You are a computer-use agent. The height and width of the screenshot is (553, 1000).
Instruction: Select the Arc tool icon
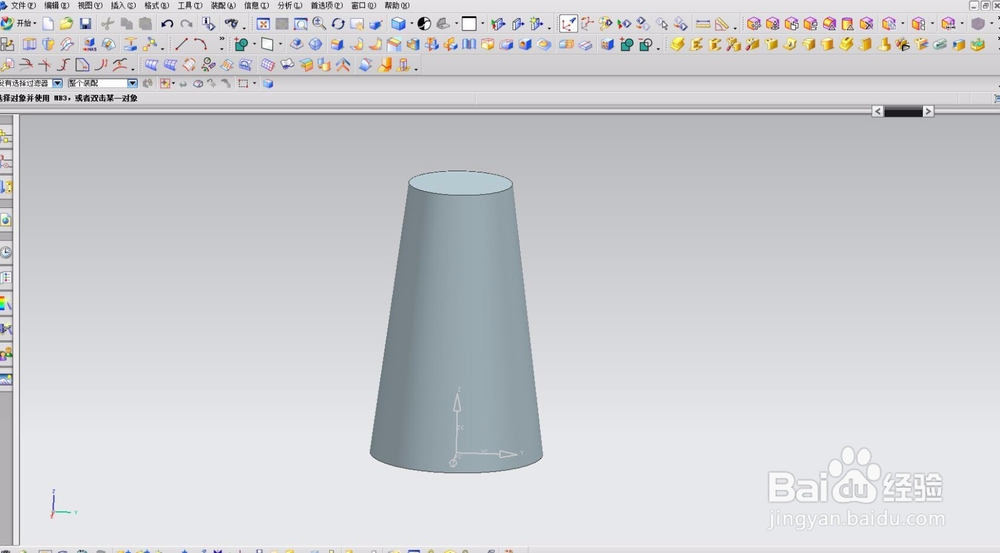click(x=200, y=44)
